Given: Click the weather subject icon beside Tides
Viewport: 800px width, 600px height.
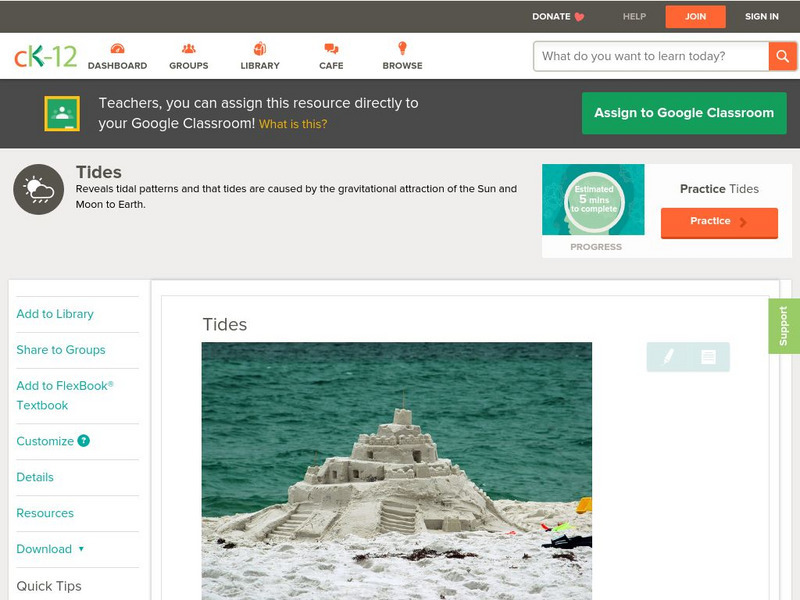Looking at the screenshot, I should click(39, 189).
